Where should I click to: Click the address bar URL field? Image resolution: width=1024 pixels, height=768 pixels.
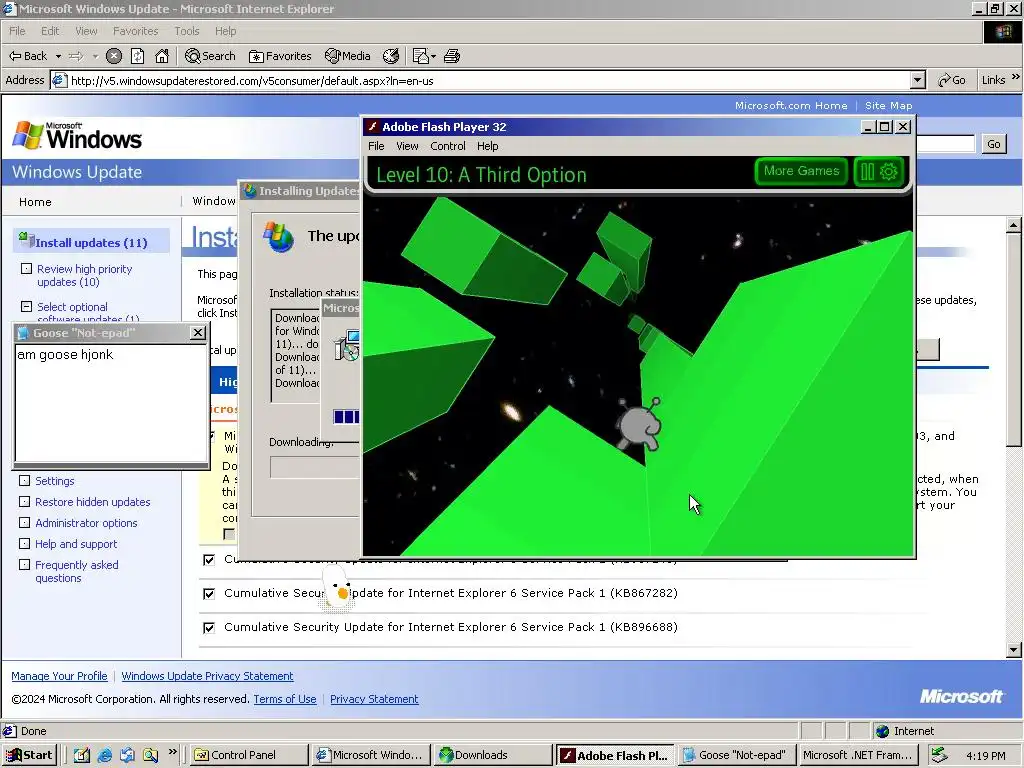[x=488, y=80]
